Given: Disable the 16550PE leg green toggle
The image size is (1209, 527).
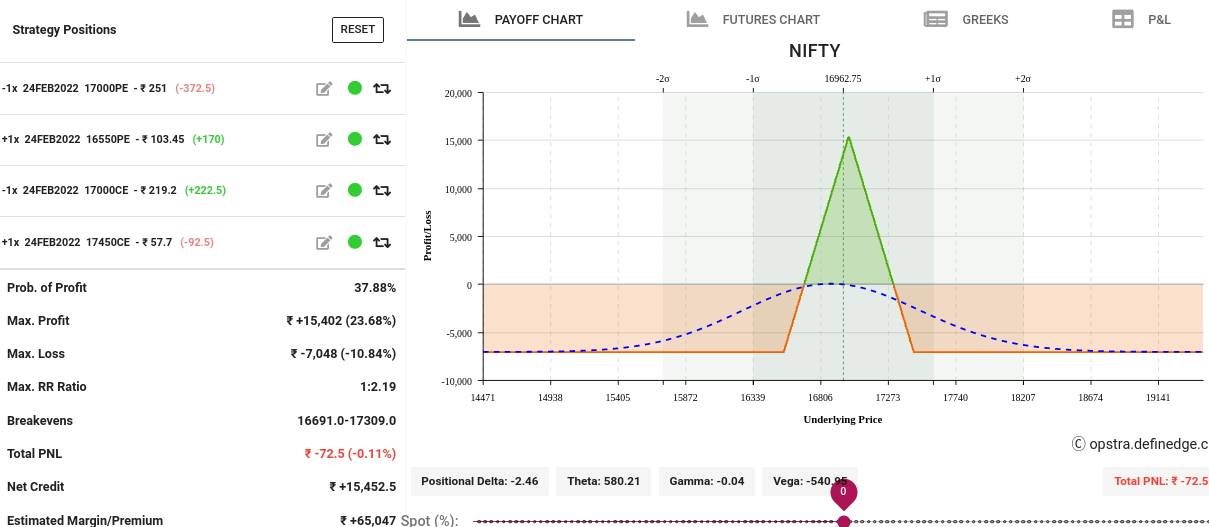Looking at the screenshot, I should pyautogui.click(x=354, y=139).
